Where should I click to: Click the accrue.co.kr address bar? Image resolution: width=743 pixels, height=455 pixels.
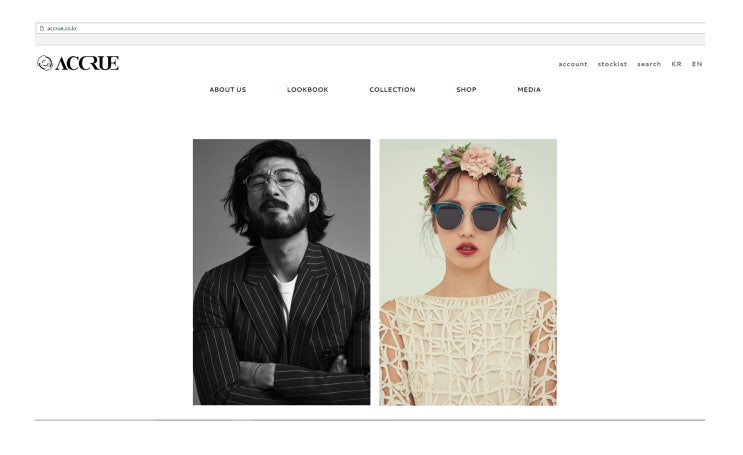(370, 28)
